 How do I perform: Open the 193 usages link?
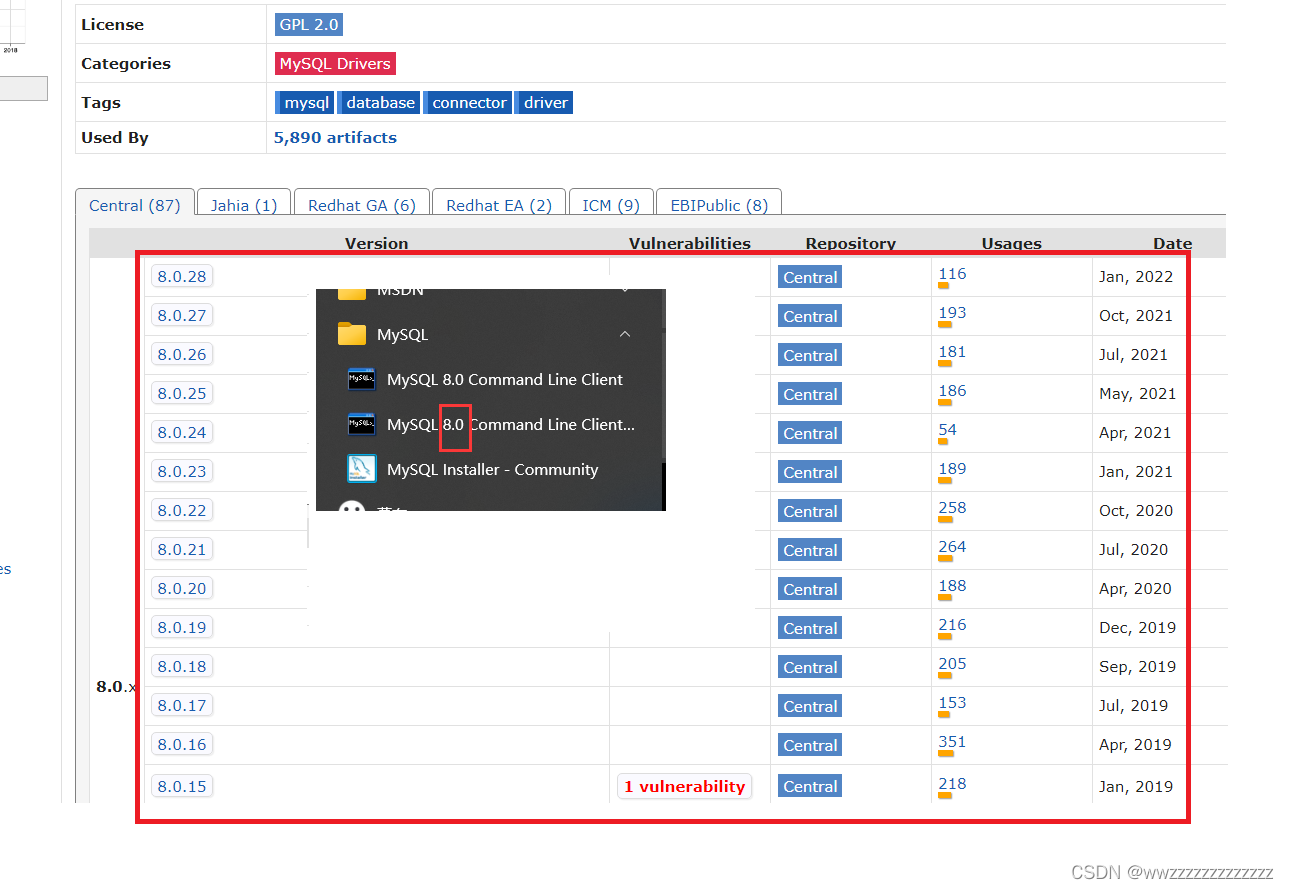coord(952,313)
